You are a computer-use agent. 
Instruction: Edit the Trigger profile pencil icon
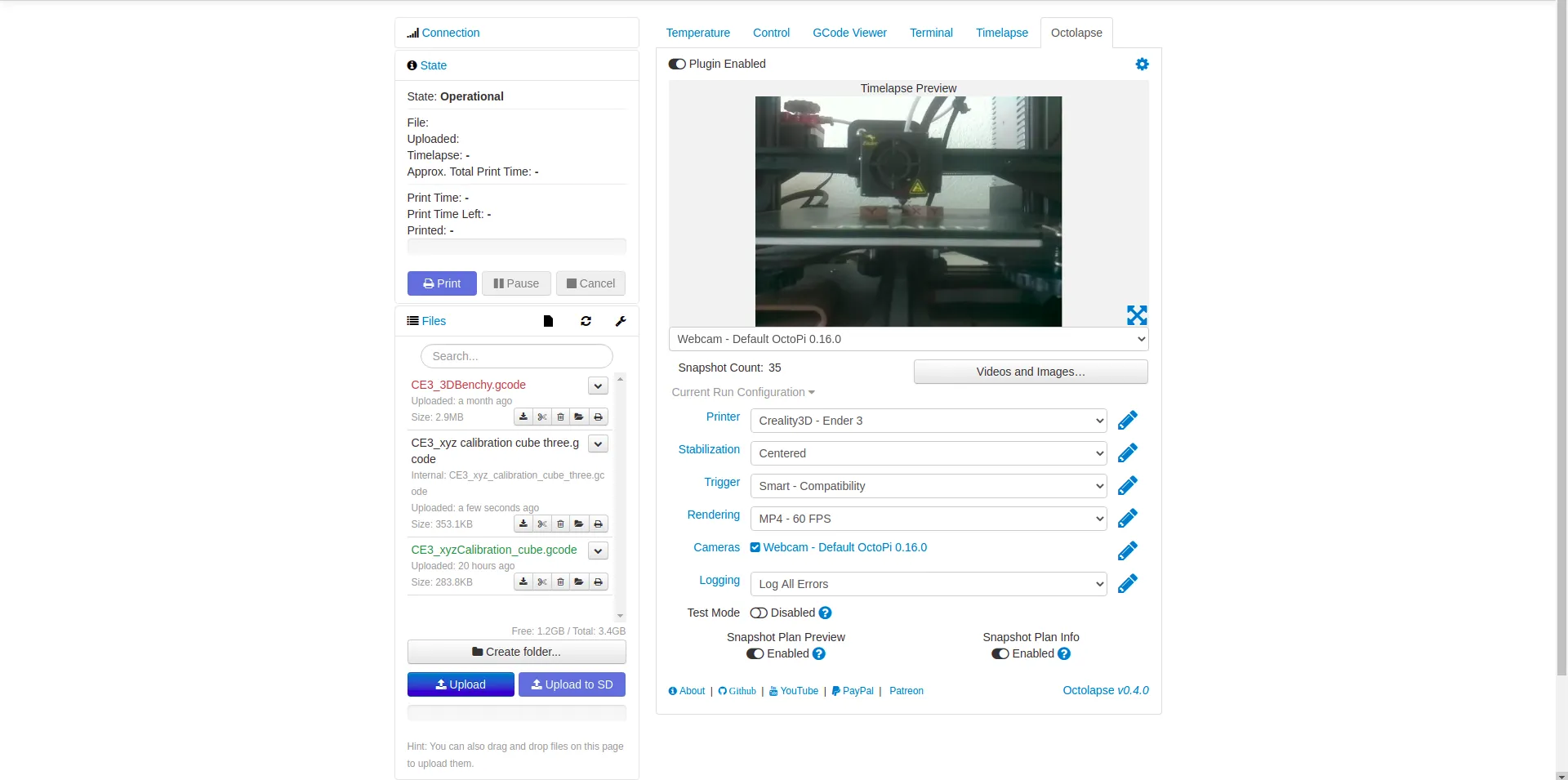(x=1128, y=486)
